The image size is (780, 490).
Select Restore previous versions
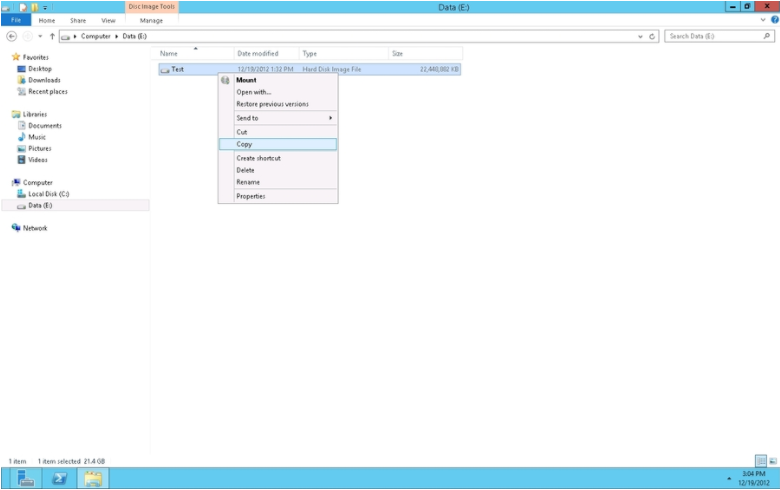coord(272,104)
